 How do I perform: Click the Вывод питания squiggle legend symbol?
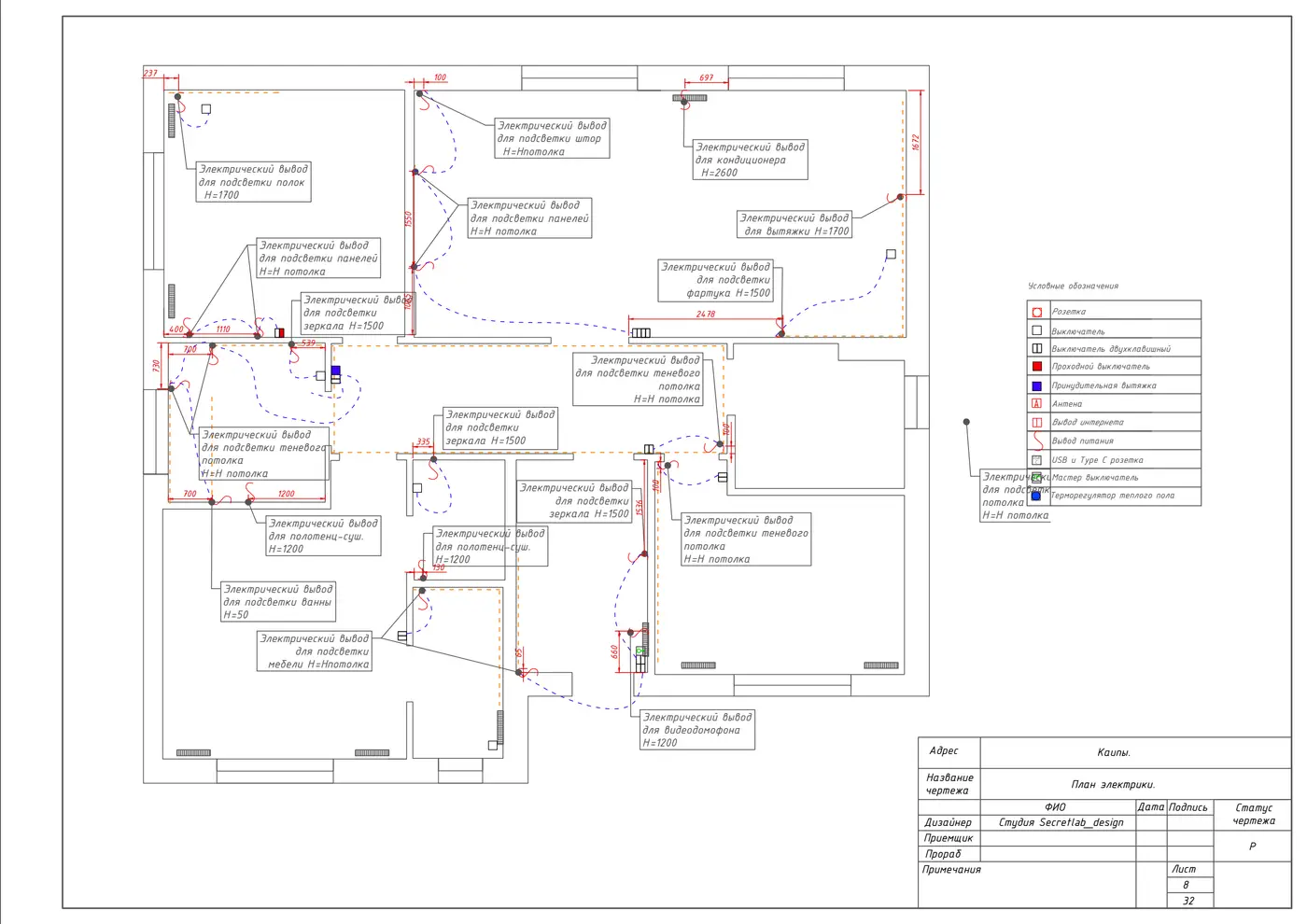1036,441
